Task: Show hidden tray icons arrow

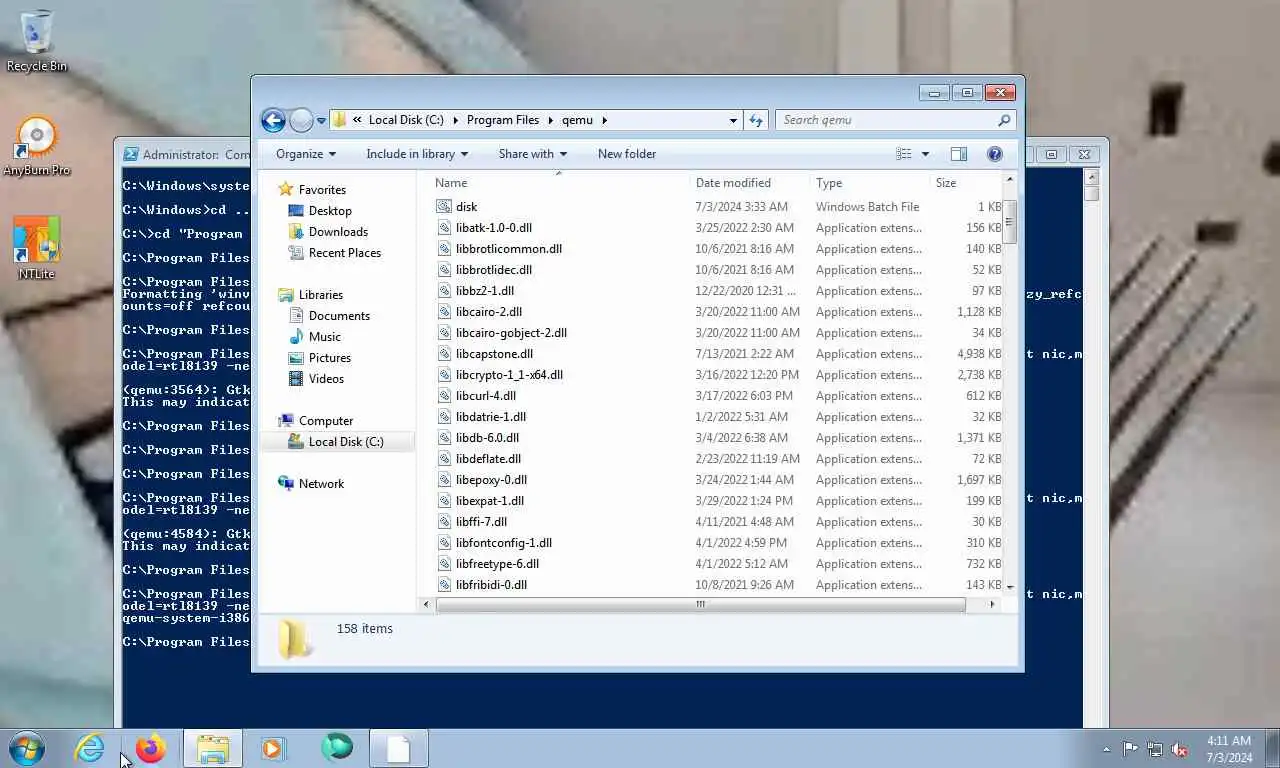Action: pyautogui.click(x=1106, y=749)
